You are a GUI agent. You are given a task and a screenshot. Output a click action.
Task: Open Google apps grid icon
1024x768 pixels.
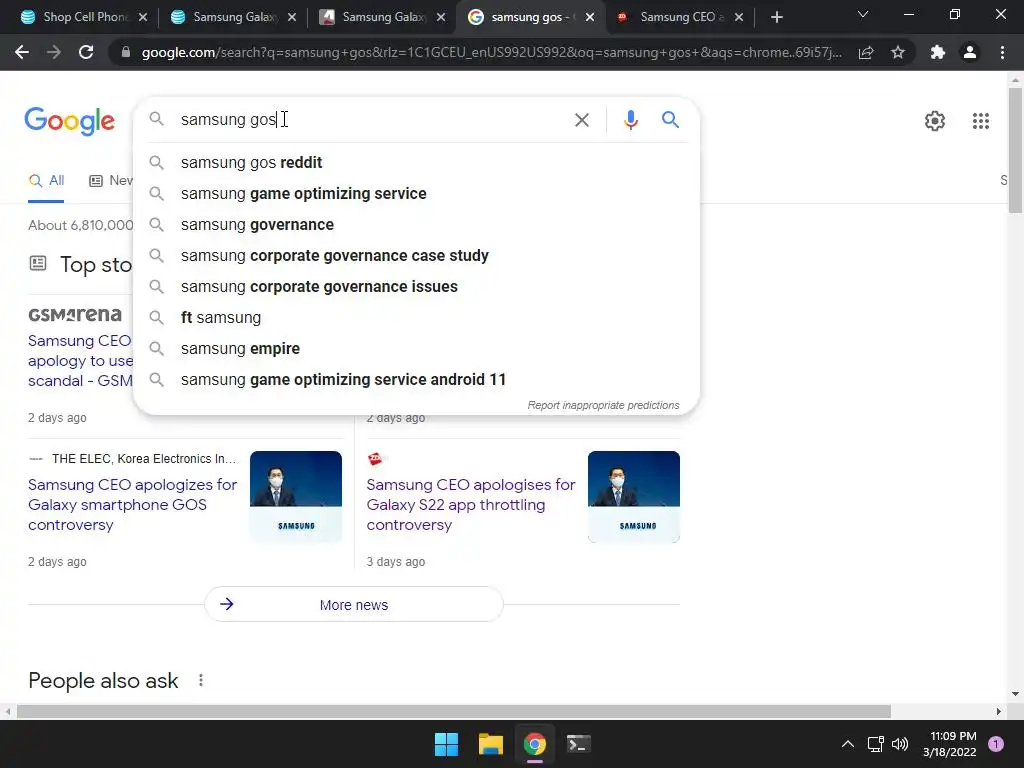tap(980, 121)
